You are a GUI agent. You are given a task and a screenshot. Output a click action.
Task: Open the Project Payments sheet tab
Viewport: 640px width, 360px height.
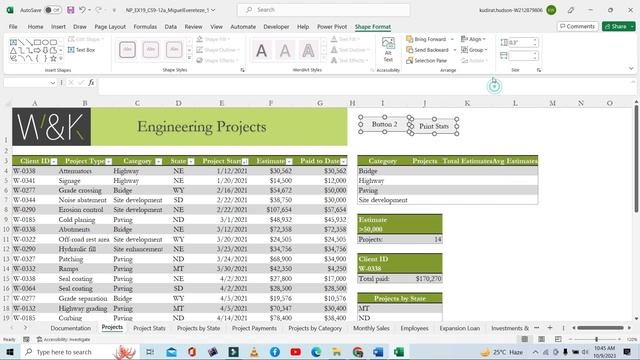click(x=254, y=328)
